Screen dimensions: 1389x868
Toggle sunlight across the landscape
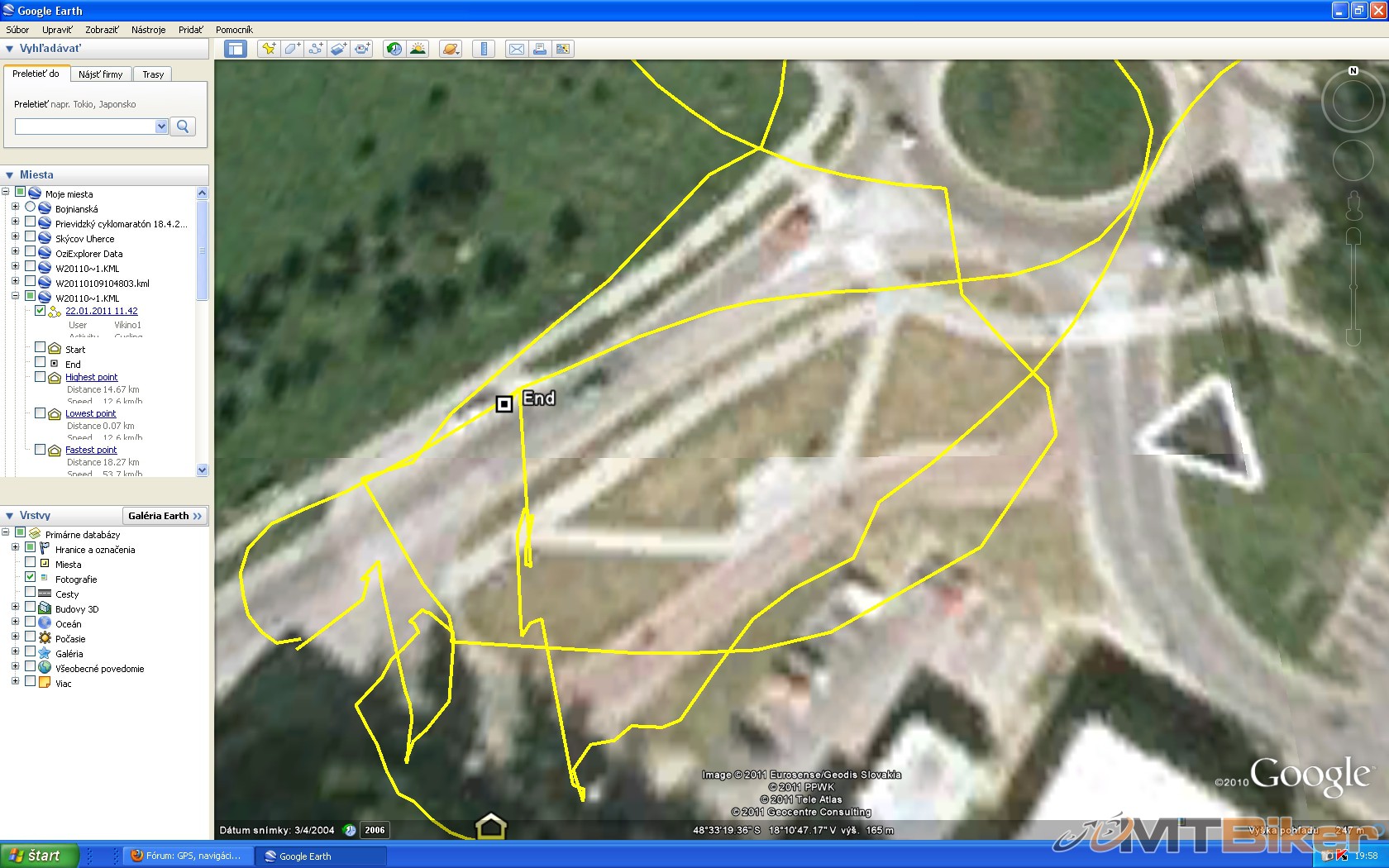(x=418, y=49)
